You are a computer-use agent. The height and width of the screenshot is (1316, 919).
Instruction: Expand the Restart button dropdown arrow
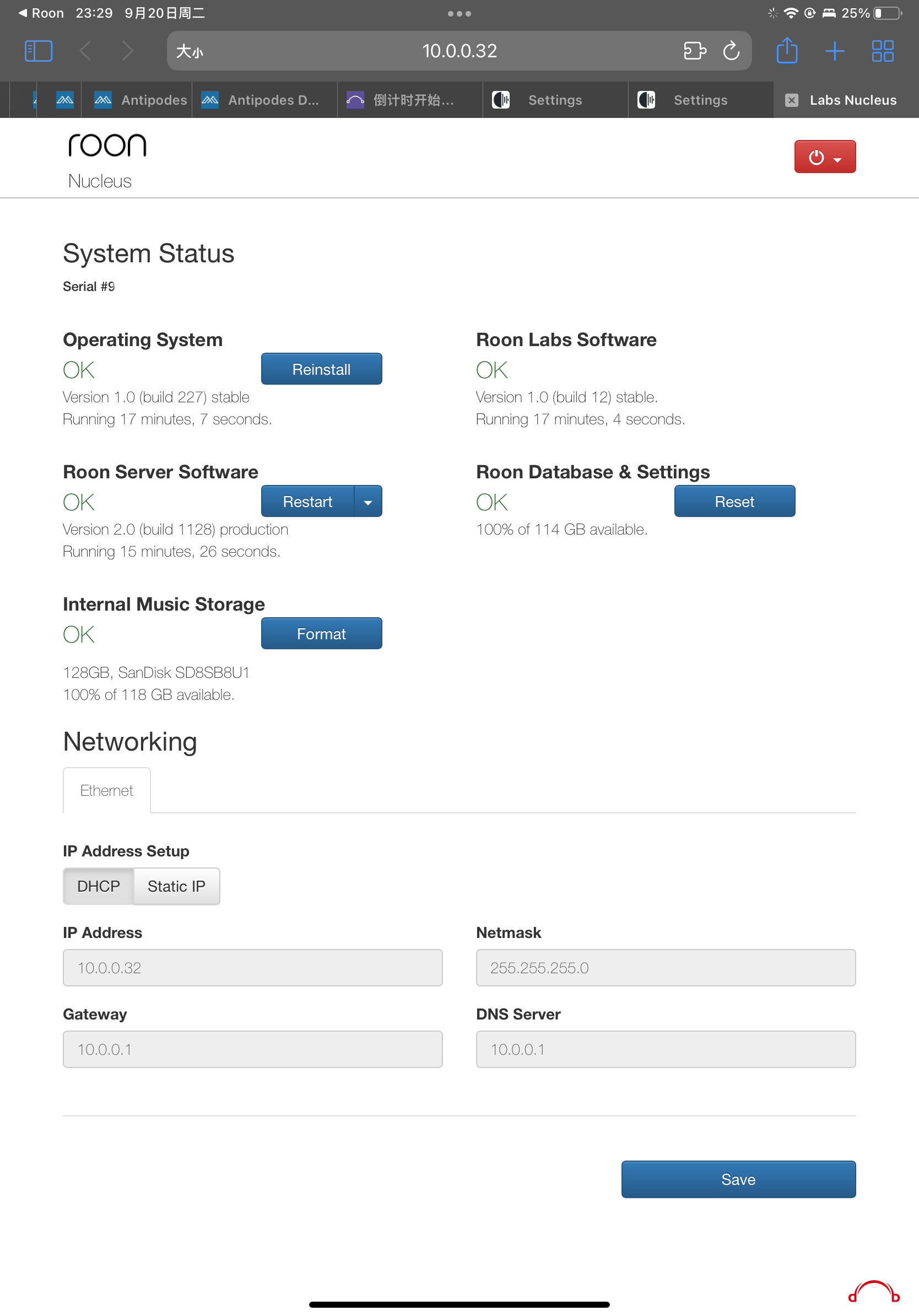point(369,501)
